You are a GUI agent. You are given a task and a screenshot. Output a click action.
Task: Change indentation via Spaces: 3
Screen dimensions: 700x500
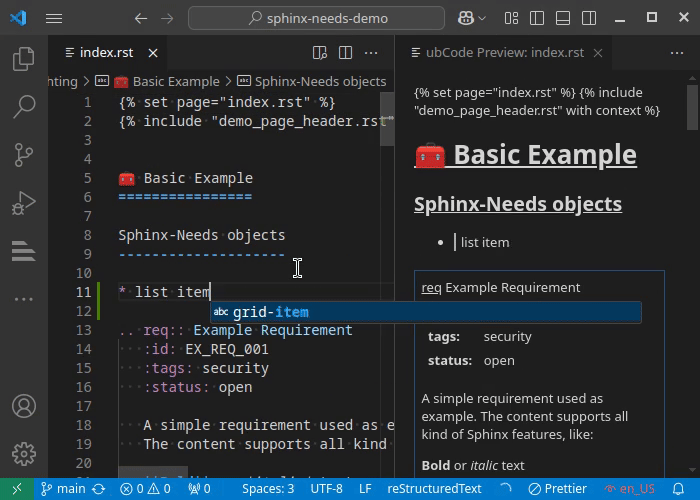(268, 489)
